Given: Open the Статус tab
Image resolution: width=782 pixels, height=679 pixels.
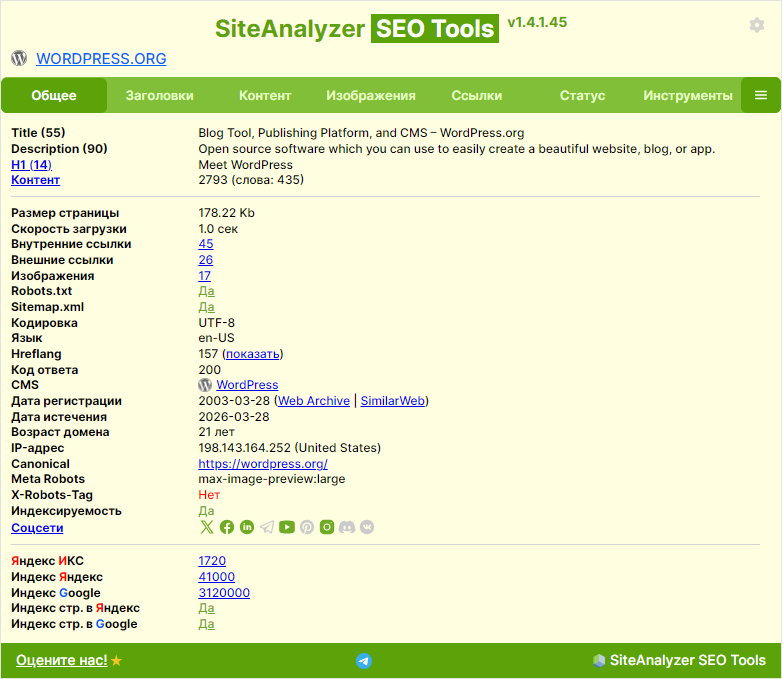Looking at the screenshot, I should 582,95.
